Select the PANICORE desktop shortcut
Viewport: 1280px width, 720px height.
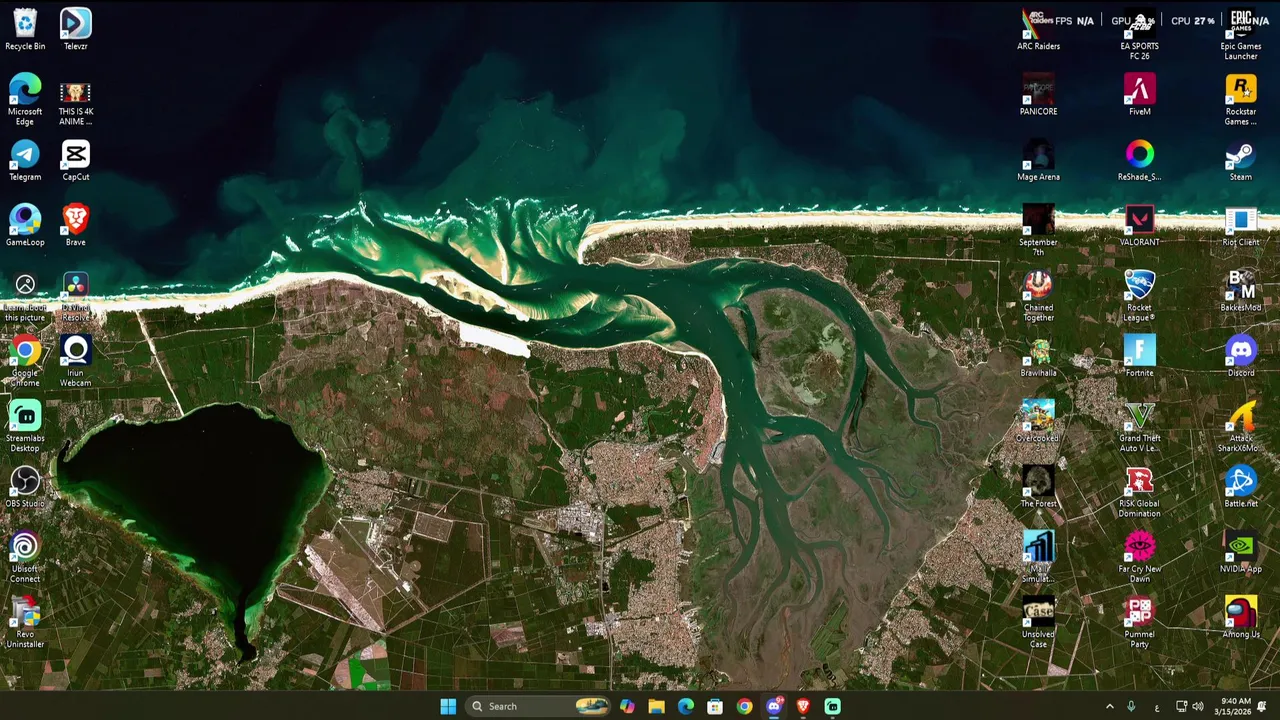[1038, 95]
